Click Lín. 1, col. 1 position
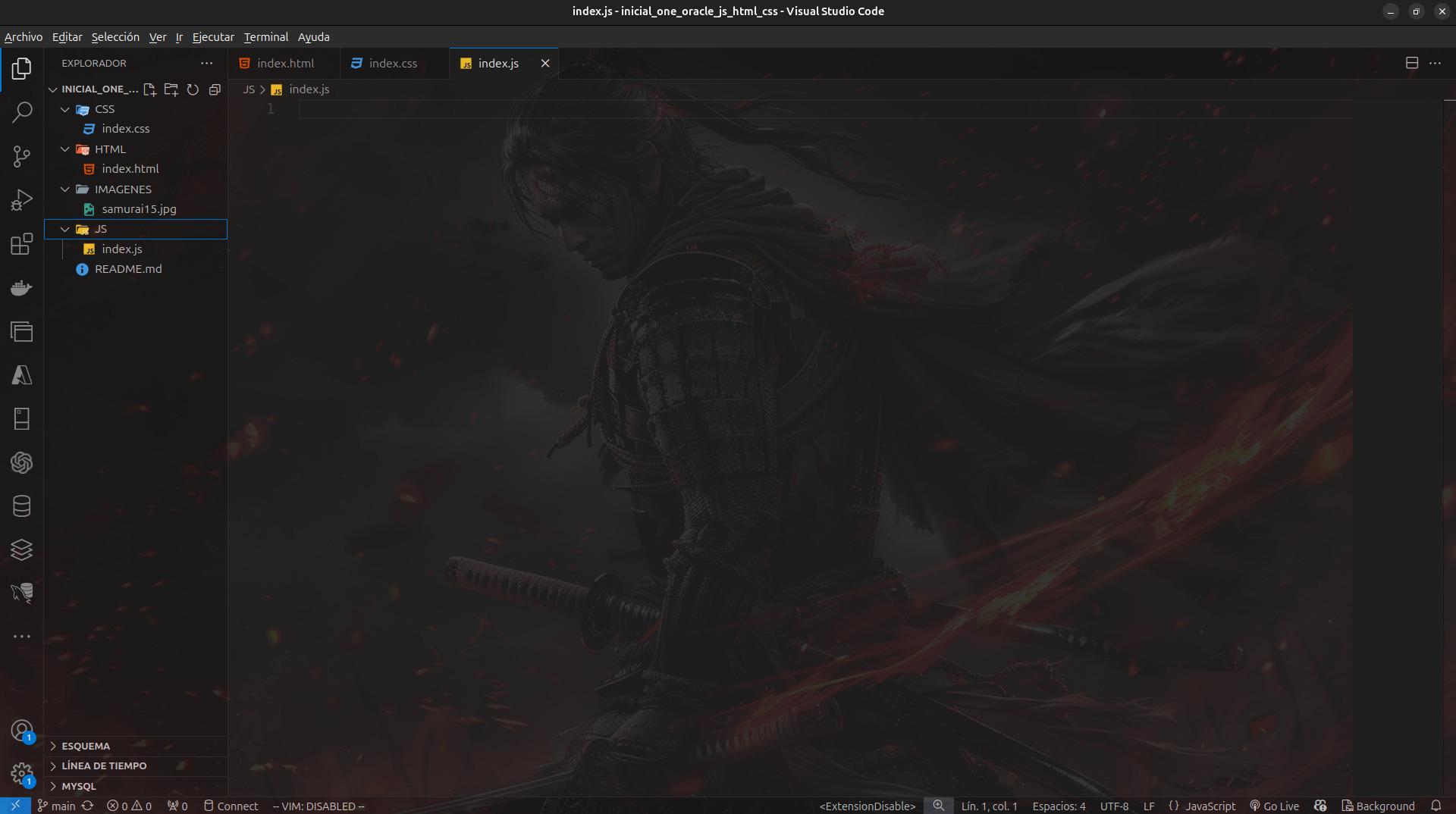Viewport: 1456px width, 814px height. point(989,806)
